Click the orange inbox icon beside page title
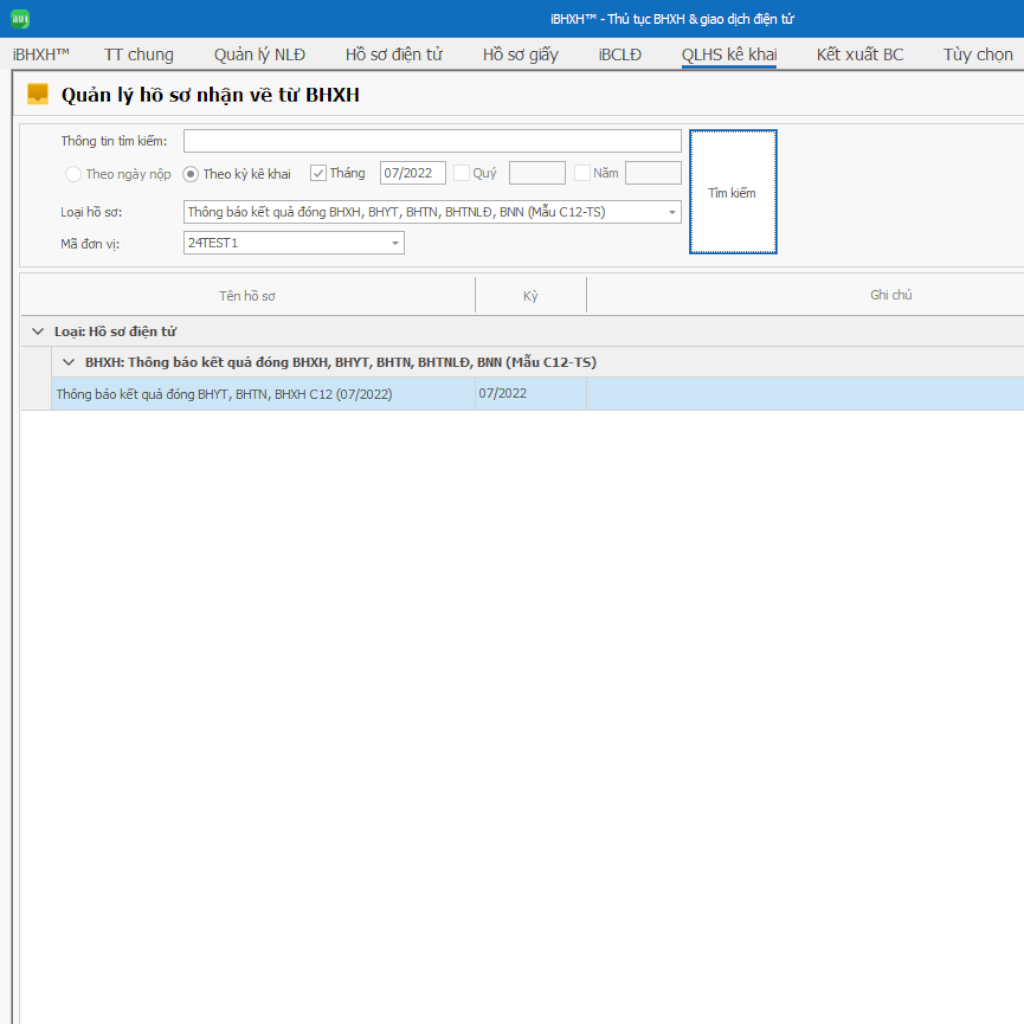This screenshot has height=1024, width=1024. tap(38, 95)
